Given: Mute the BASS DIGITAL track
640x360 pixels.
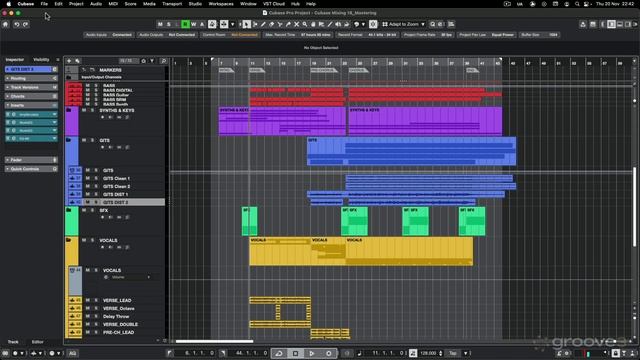Looking at the screenshot, I should [87, 90].
